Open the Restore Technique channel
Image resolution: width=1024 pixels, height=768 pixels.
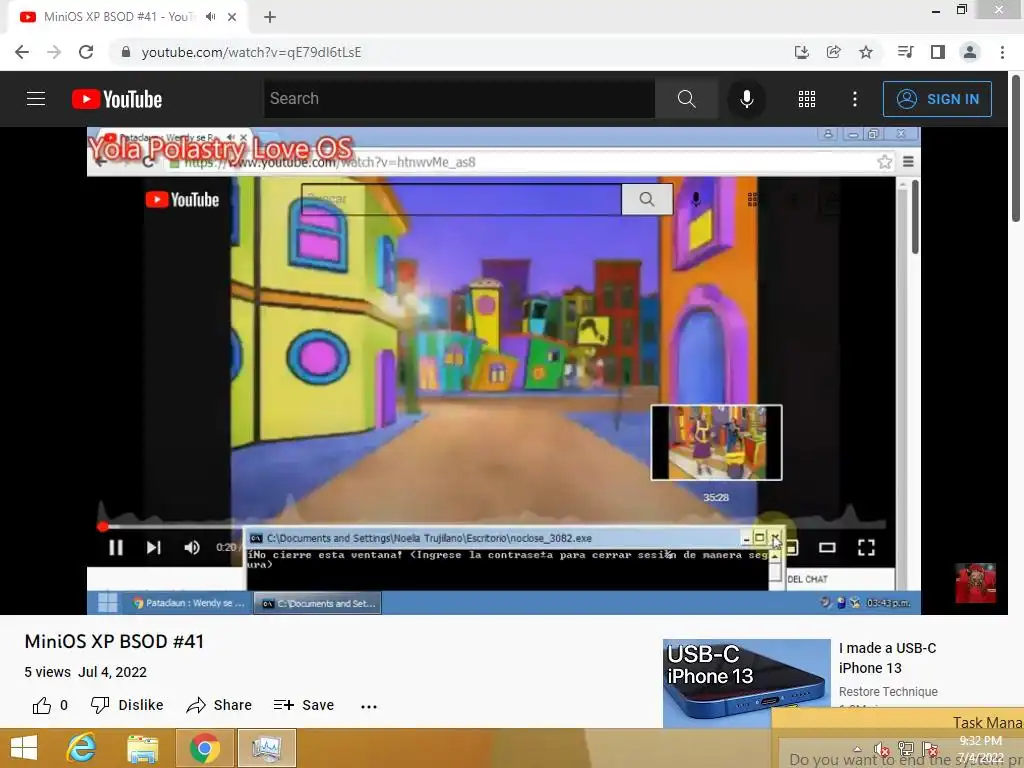pyautogui.click(x=888, y=692)
